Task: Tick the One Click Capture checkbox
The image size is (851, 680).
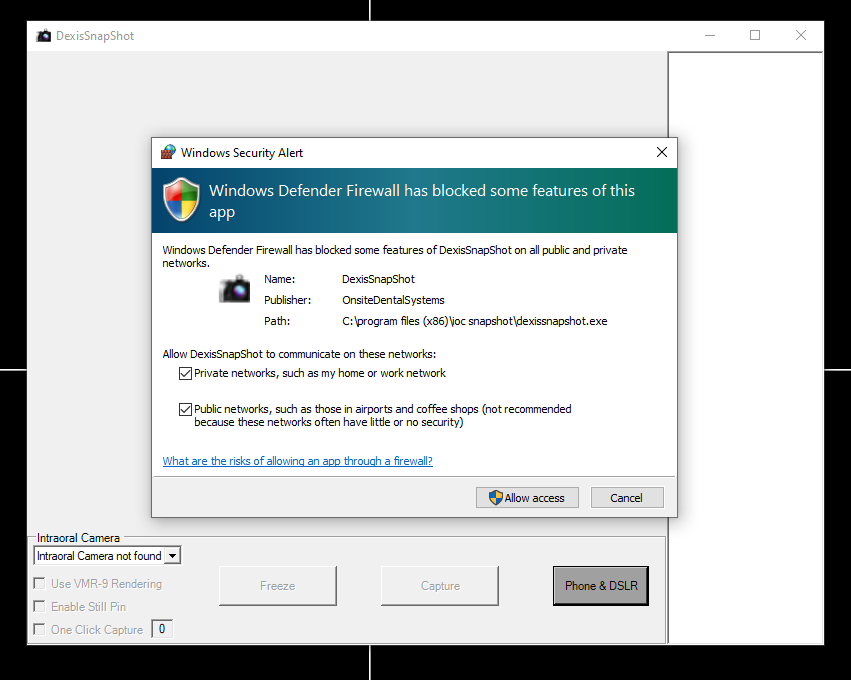Action: point(39,629)
